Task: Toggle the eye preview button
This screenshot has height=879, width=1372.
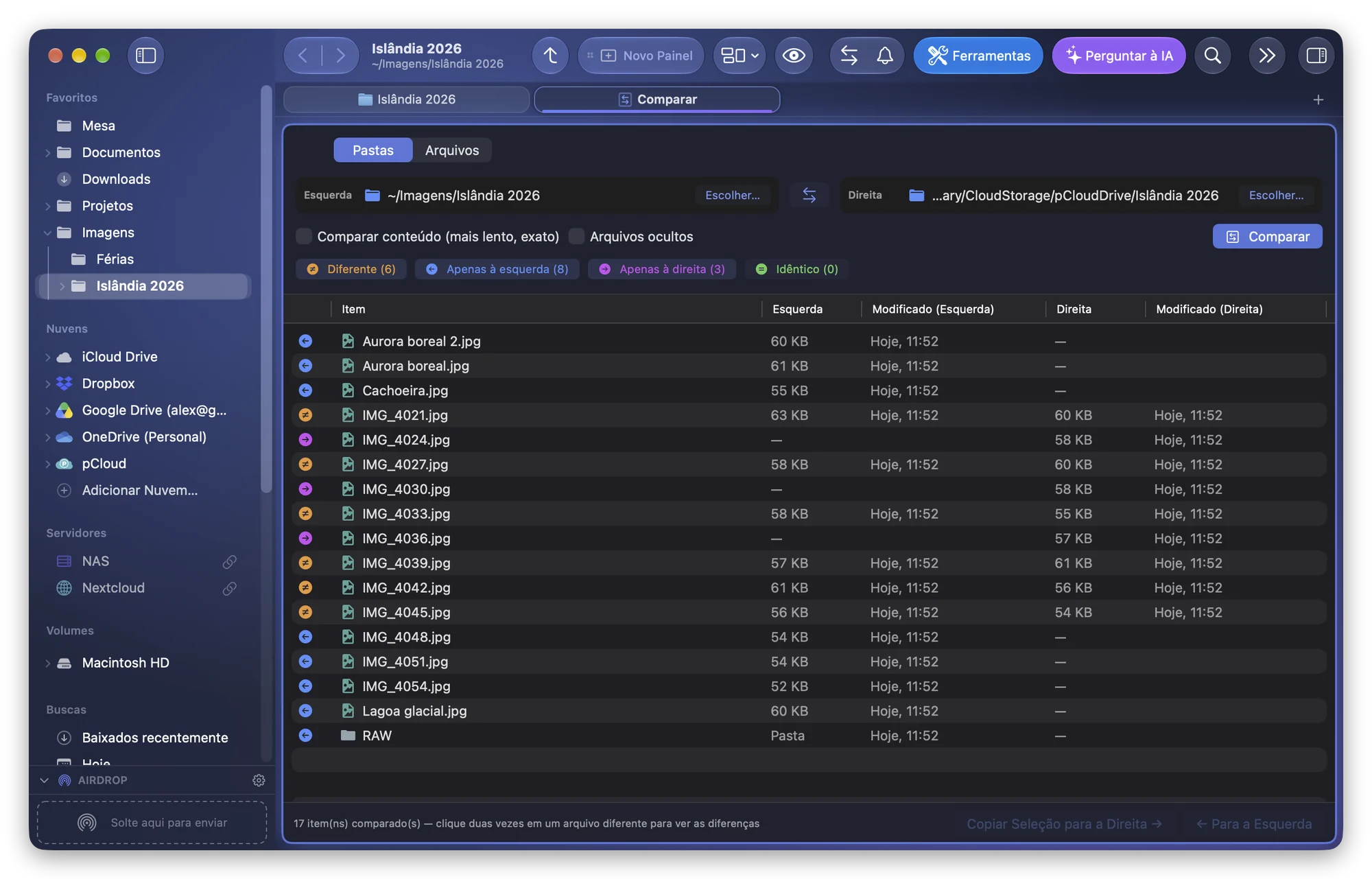Action: 794,56
